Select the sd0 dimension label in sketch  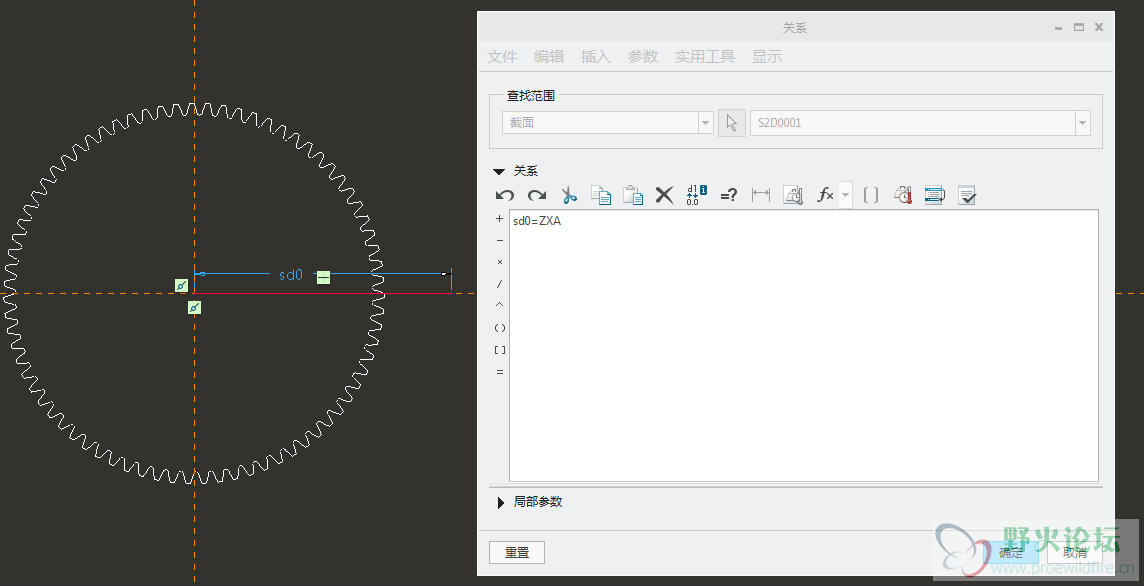tap(290, 275)
